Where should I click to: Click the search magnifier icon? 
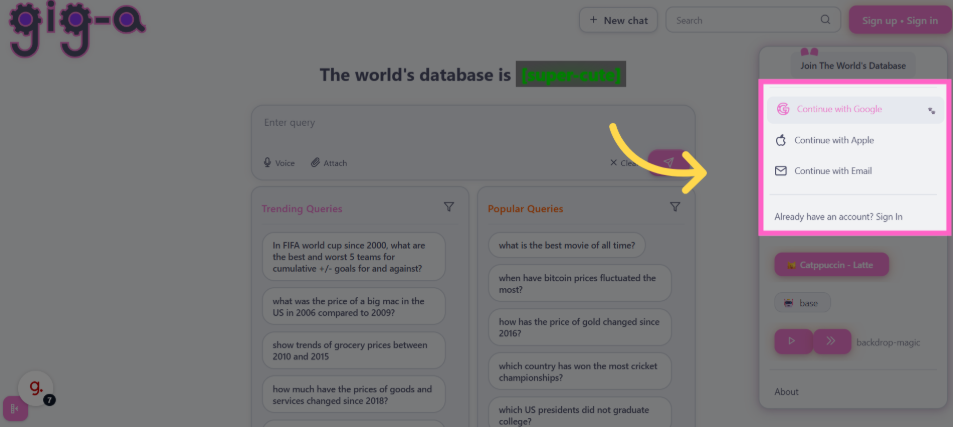click(825, 19)
